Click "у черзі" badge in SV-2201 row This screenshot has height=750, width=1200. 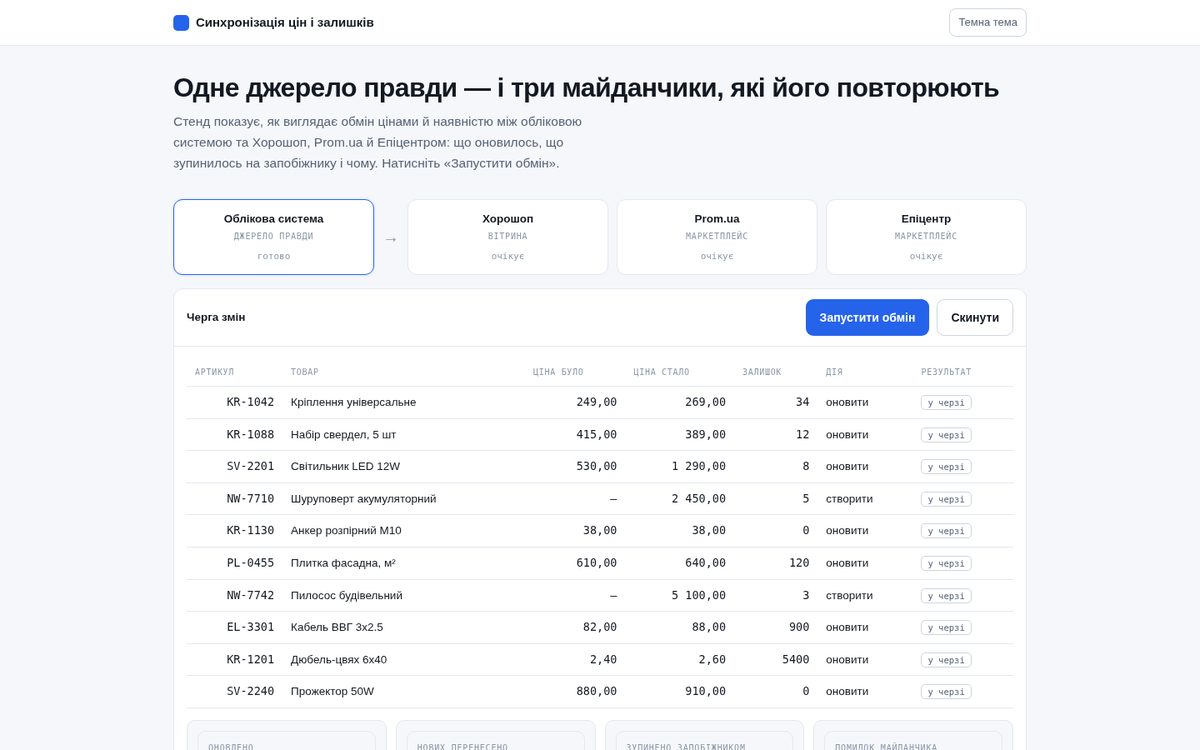(x=946, y=466)
